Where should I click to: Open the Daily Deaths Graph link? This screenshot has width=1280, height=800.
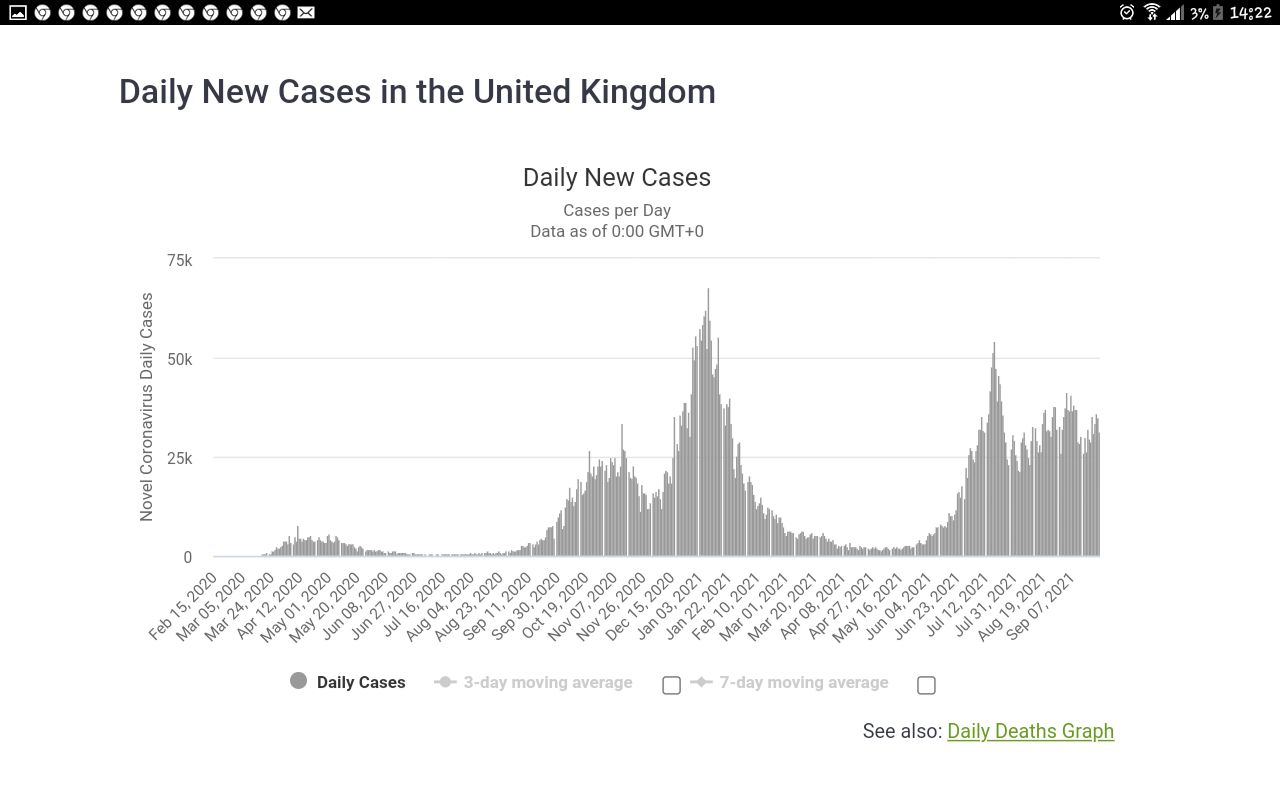[x=1030, y=731]
